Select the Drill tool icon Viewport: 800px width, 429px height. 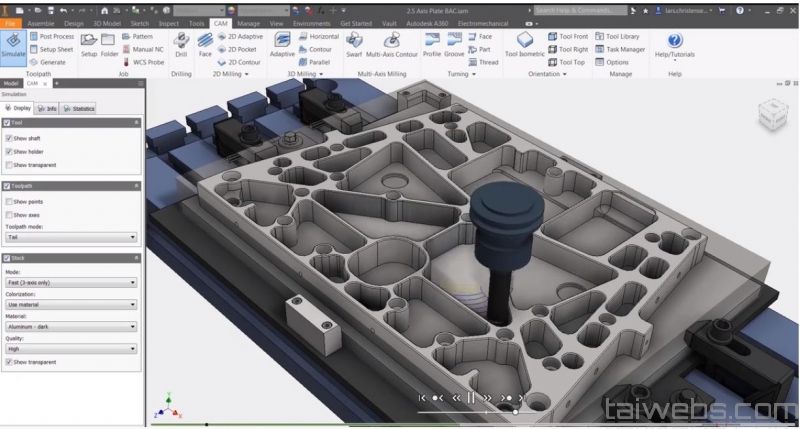point(181,44)
